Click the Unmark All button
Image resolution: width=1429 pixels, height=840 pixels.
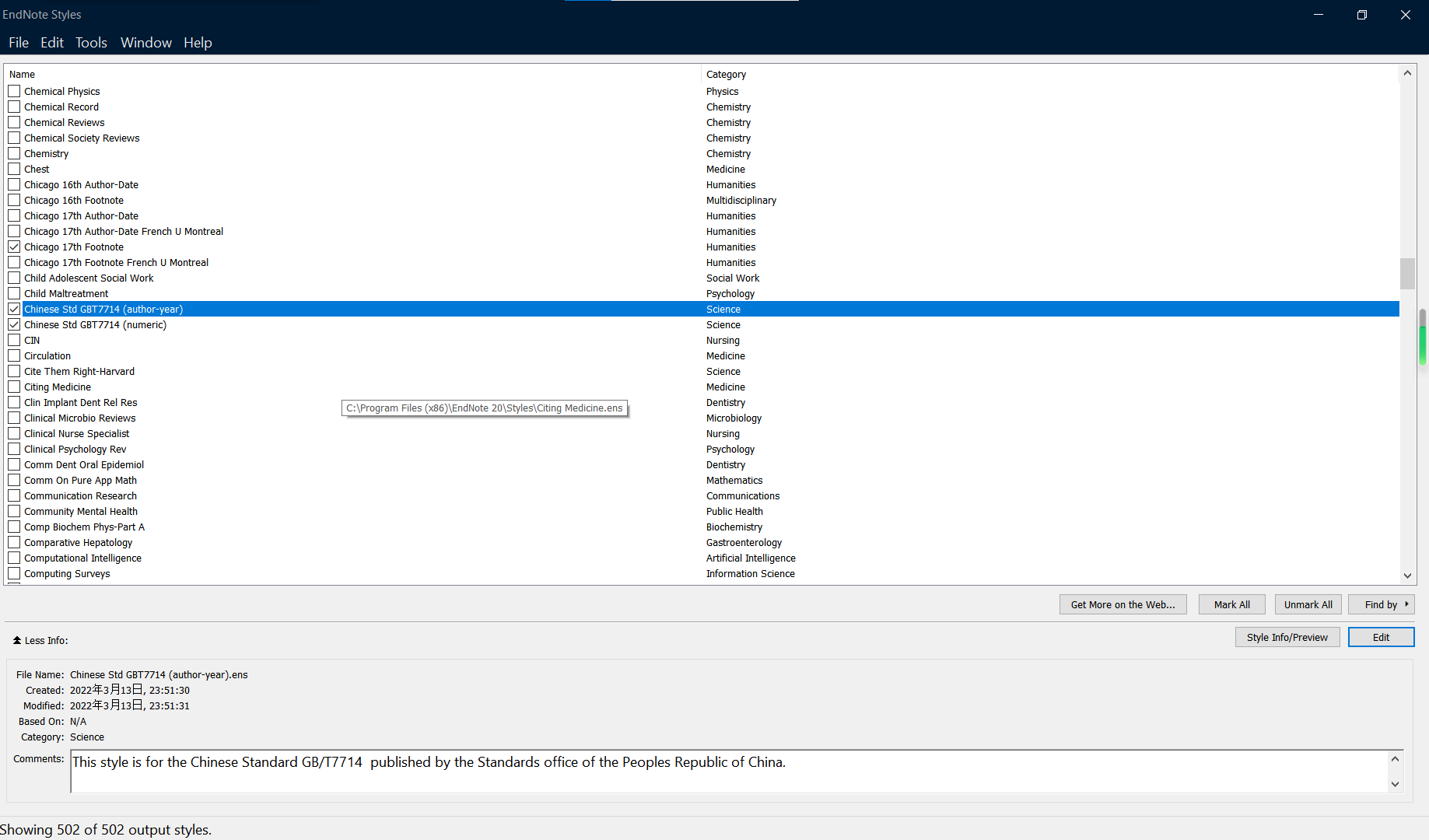pyautogui.click(x=1308, y=604)
